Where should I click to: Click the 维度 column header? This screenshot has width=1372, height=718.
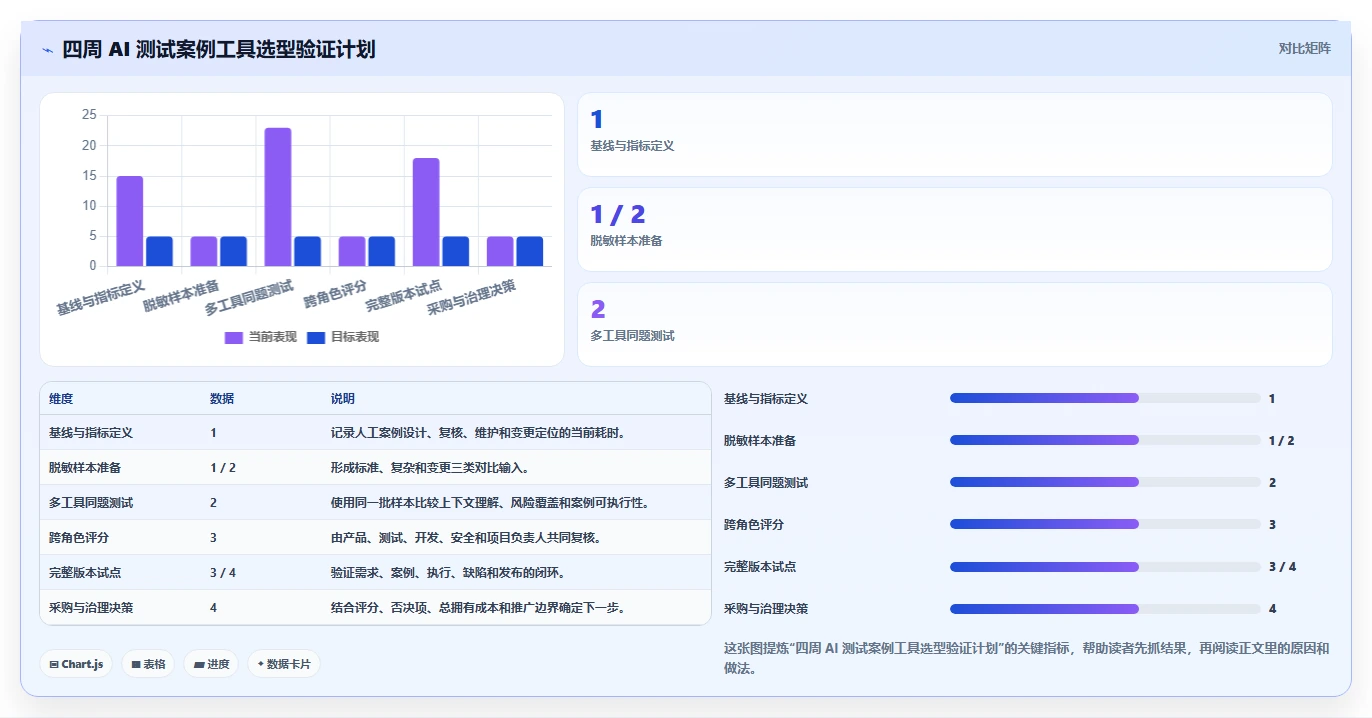(x=61, y=398)
